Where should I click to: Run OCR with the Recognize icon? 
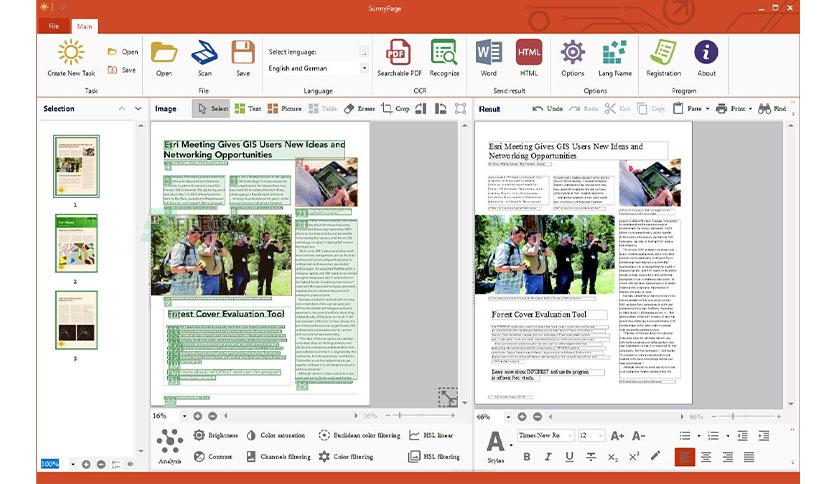[x=444, y=53]
